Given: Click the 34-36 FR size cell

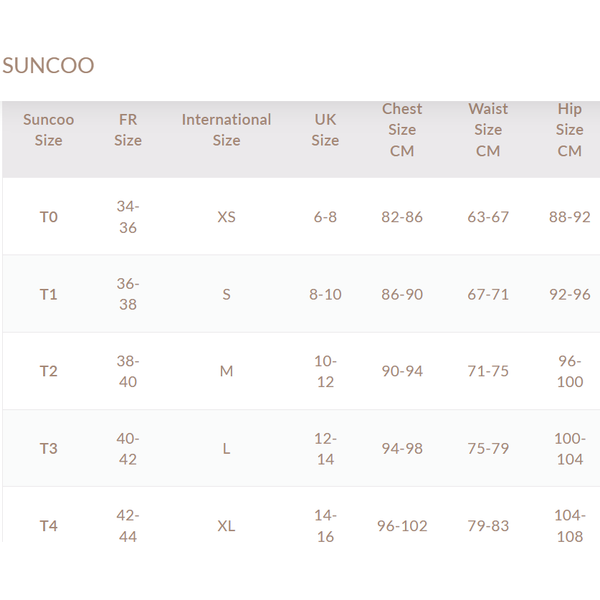Looking at the screenshot, I should [128, 217].
